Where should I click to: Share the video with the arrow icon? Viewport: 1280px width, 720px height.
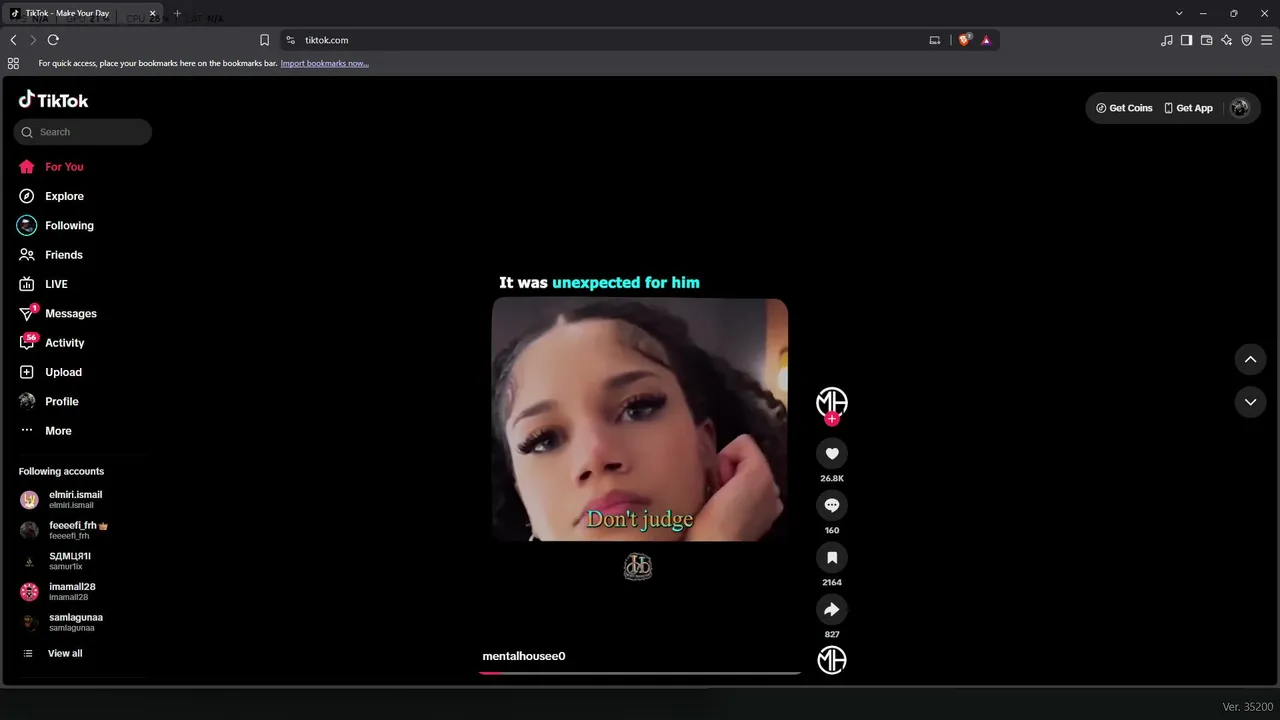[x=832, y=610]
